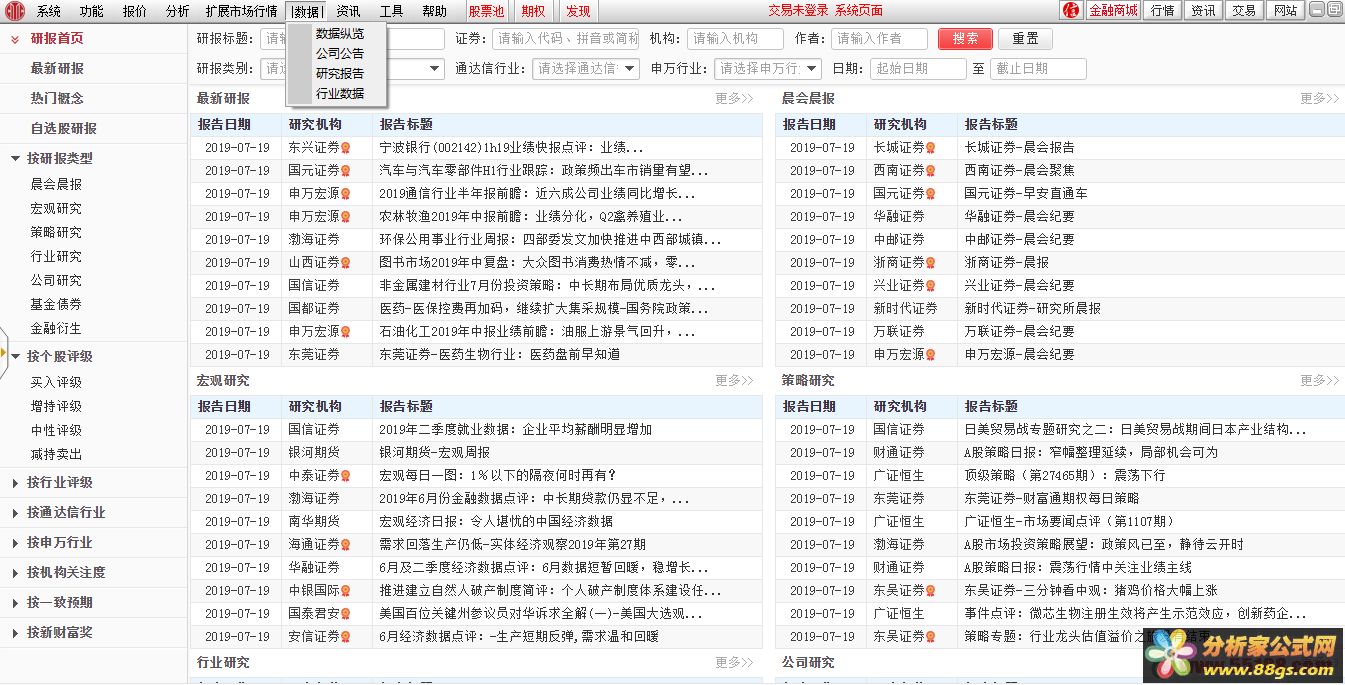Click the CITIC logo icon at top-left

coord(14,10)
